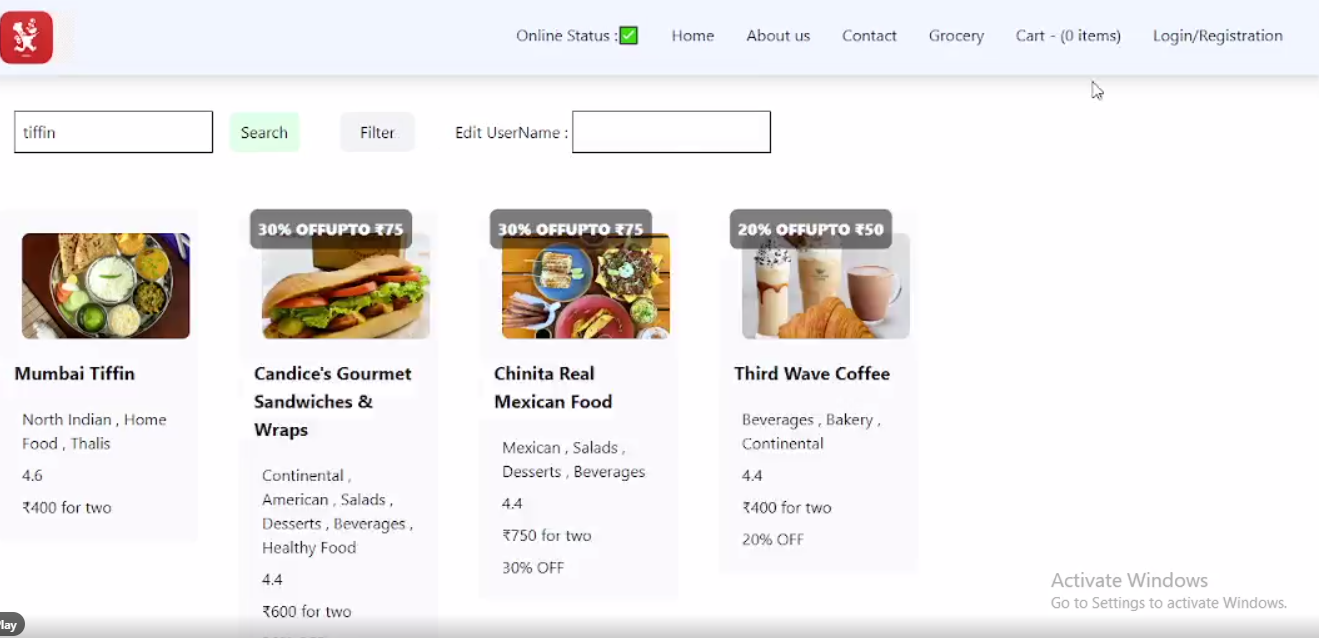Viewport: 1319px width, 638px height.
Task: Click North Indian, Home Food, Thalis text
Action: click(94, 432)
